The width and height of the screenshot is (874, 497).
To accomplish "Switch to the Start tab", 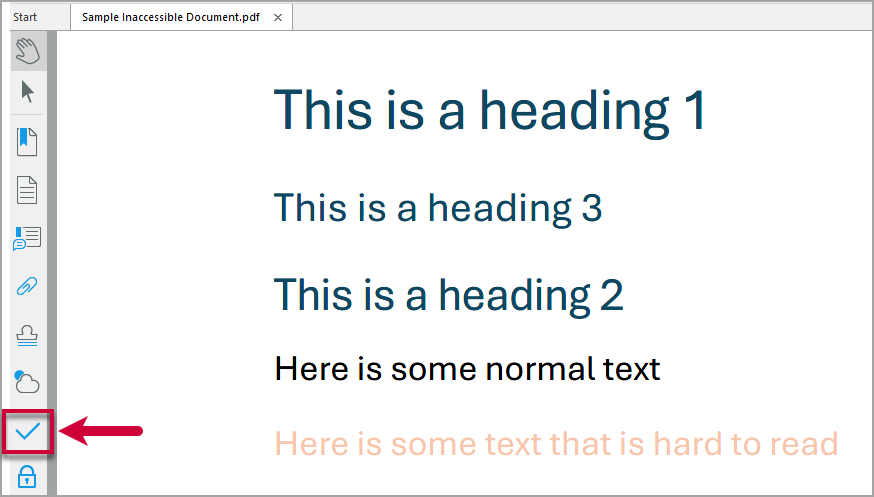I will (25, 17).
